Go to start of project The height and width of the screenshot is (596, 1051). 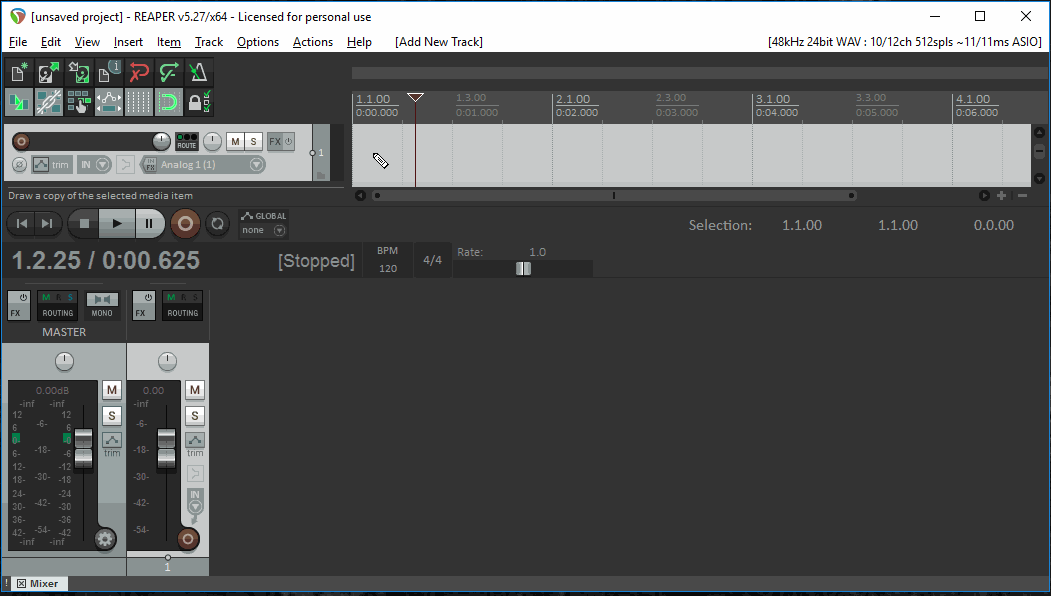click(x=22, y=224)
